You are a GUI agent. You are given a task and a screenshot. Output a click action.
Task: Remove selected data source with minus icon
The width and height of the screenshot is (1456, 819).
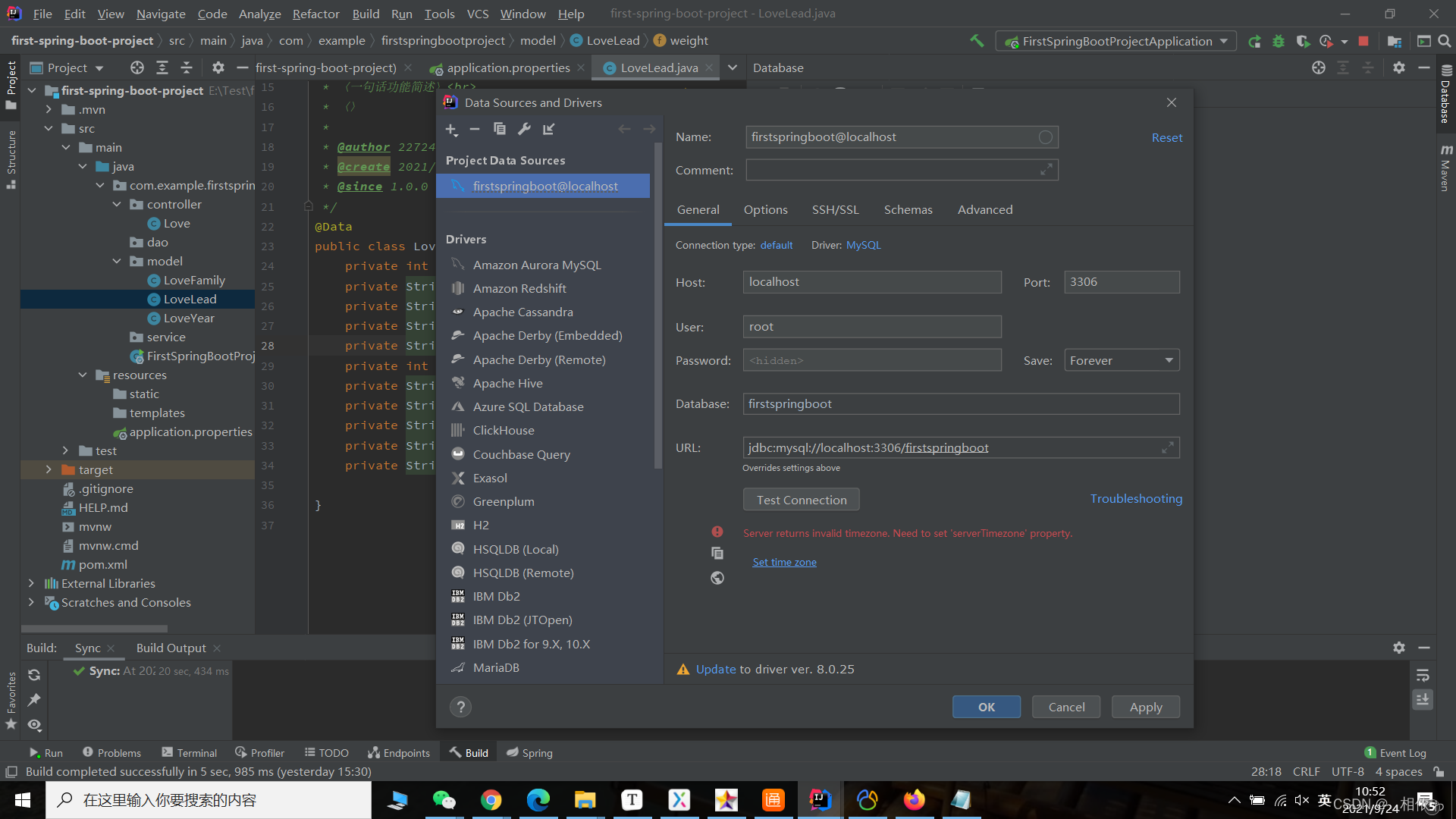pyautogui.click(x=475, y=130)
